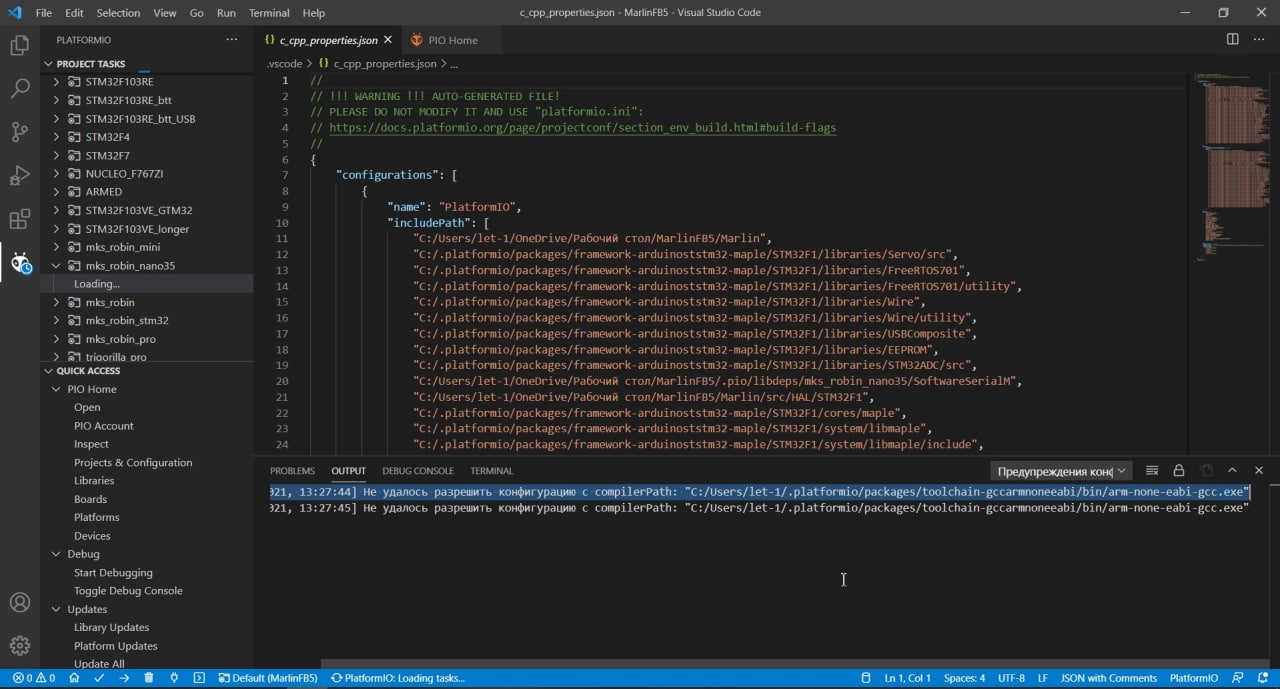Click the PlatformIO Home icon in status bar

[74, 678]
